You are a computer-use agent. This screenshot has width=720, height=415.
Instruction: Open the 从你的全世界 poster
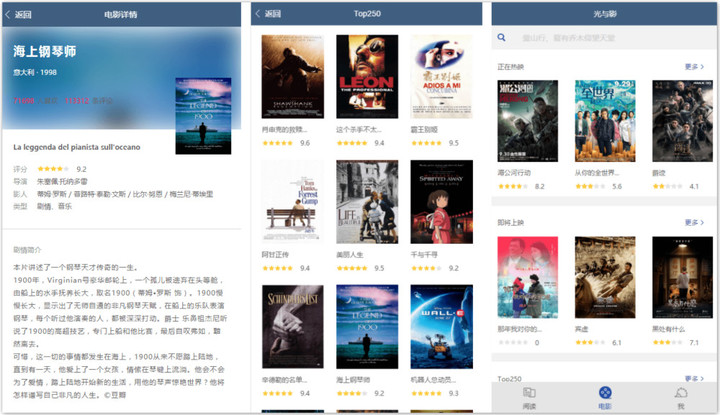(605, 121)
